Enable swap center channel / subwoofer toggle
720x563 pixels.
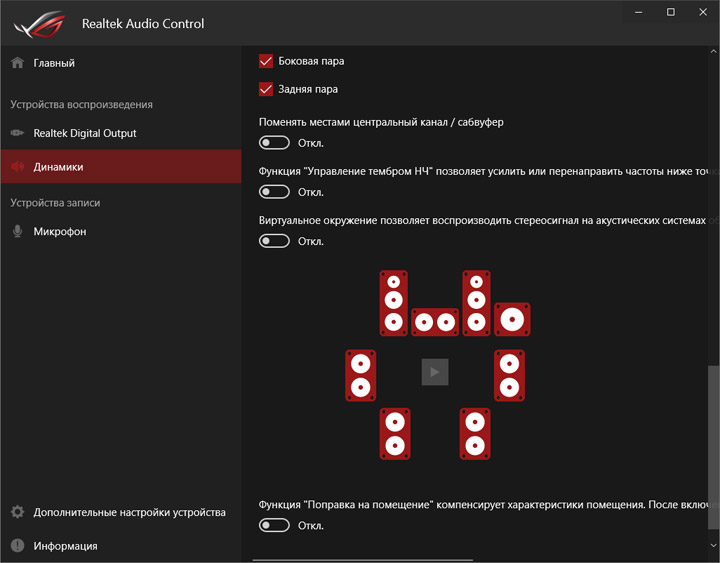click(x=274, y=143)
